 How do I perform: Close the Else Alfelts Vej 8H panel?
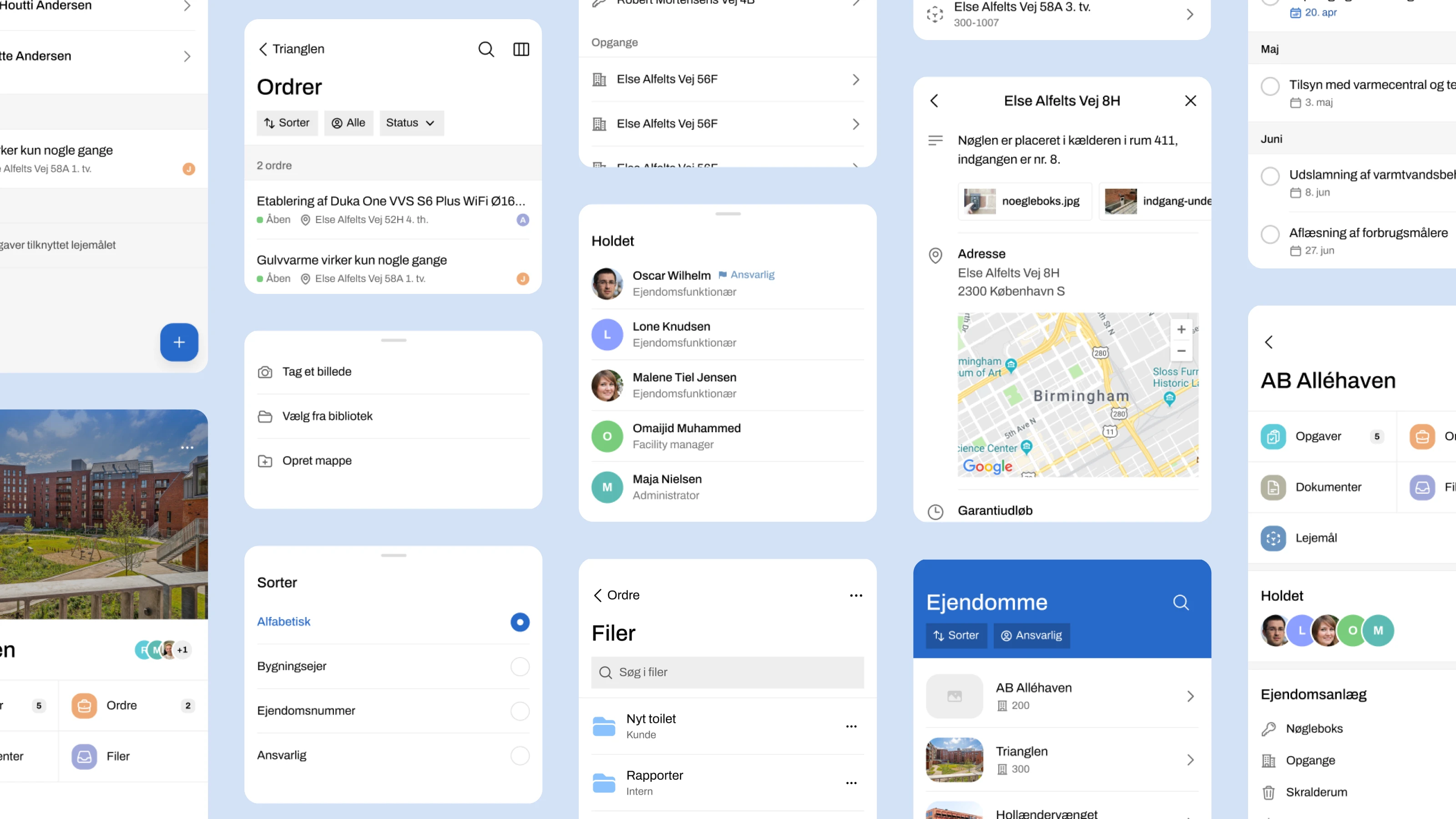1190,101
